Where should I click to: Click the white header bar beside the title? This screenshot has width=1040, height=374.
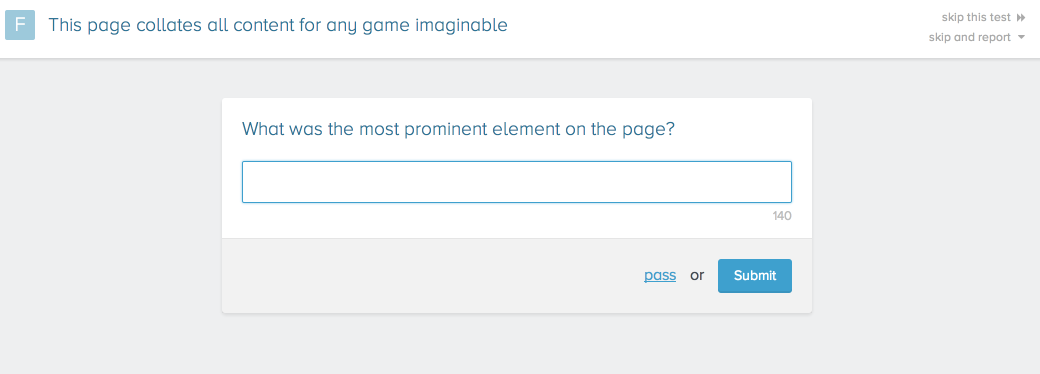[716, 29]
